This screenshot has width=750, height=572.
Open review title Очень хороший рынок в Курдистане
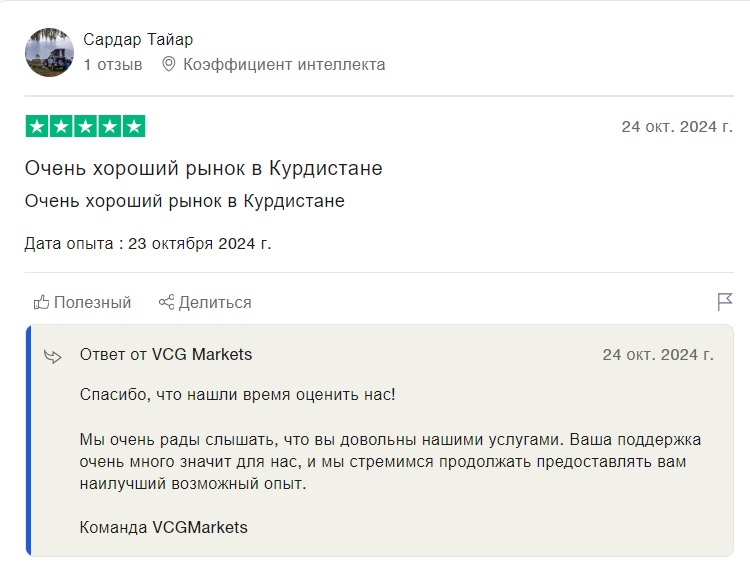204,168
